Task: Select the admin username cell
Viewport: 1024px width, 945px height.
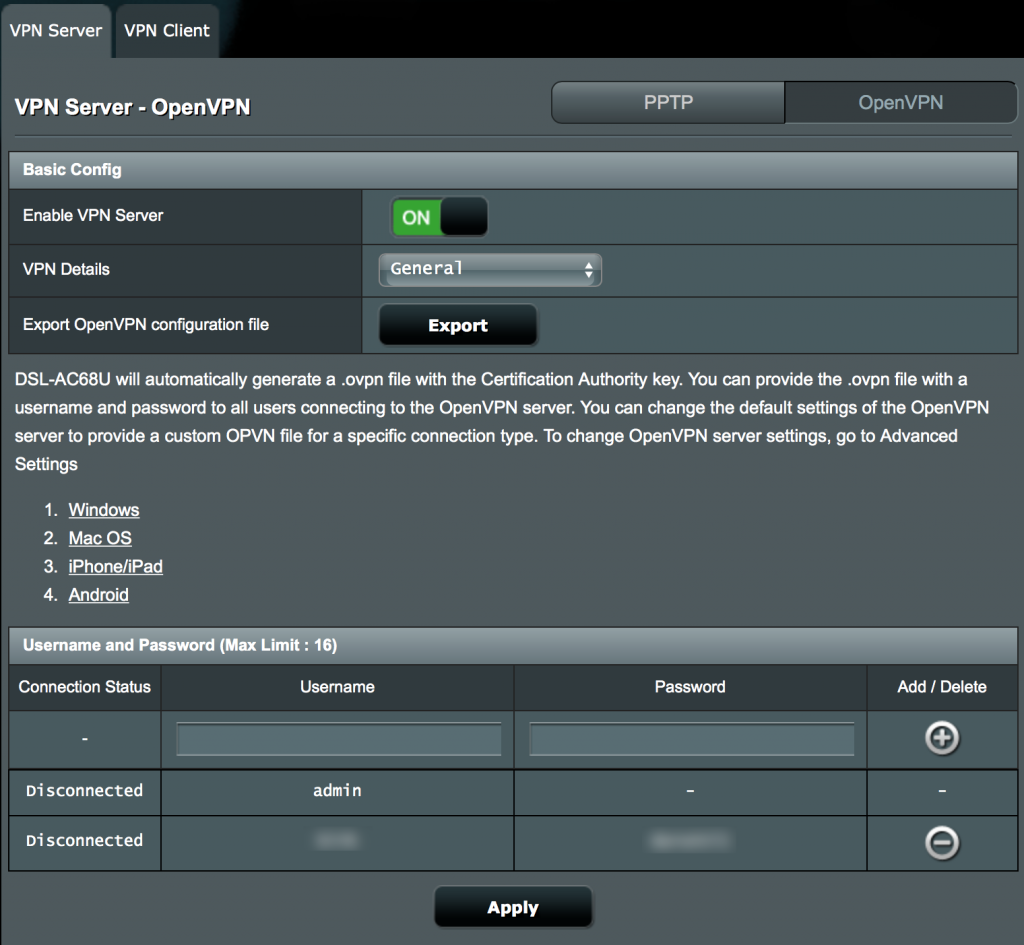Action: [x=337, y=791]
